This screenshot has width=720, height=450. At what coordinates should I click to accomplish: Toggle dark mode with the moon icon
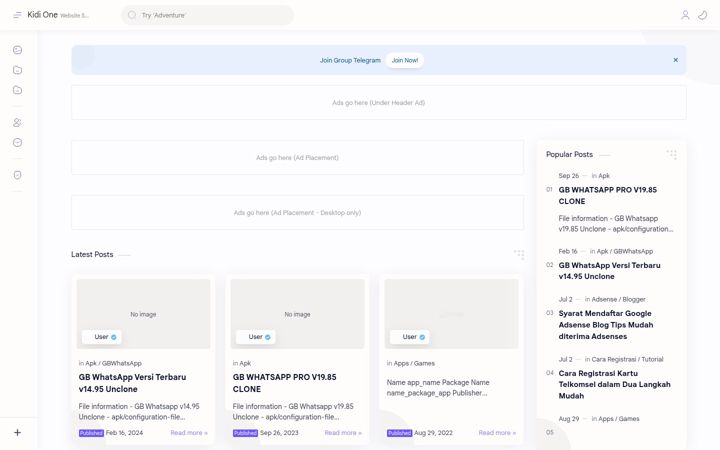click(x=703, y=15)
